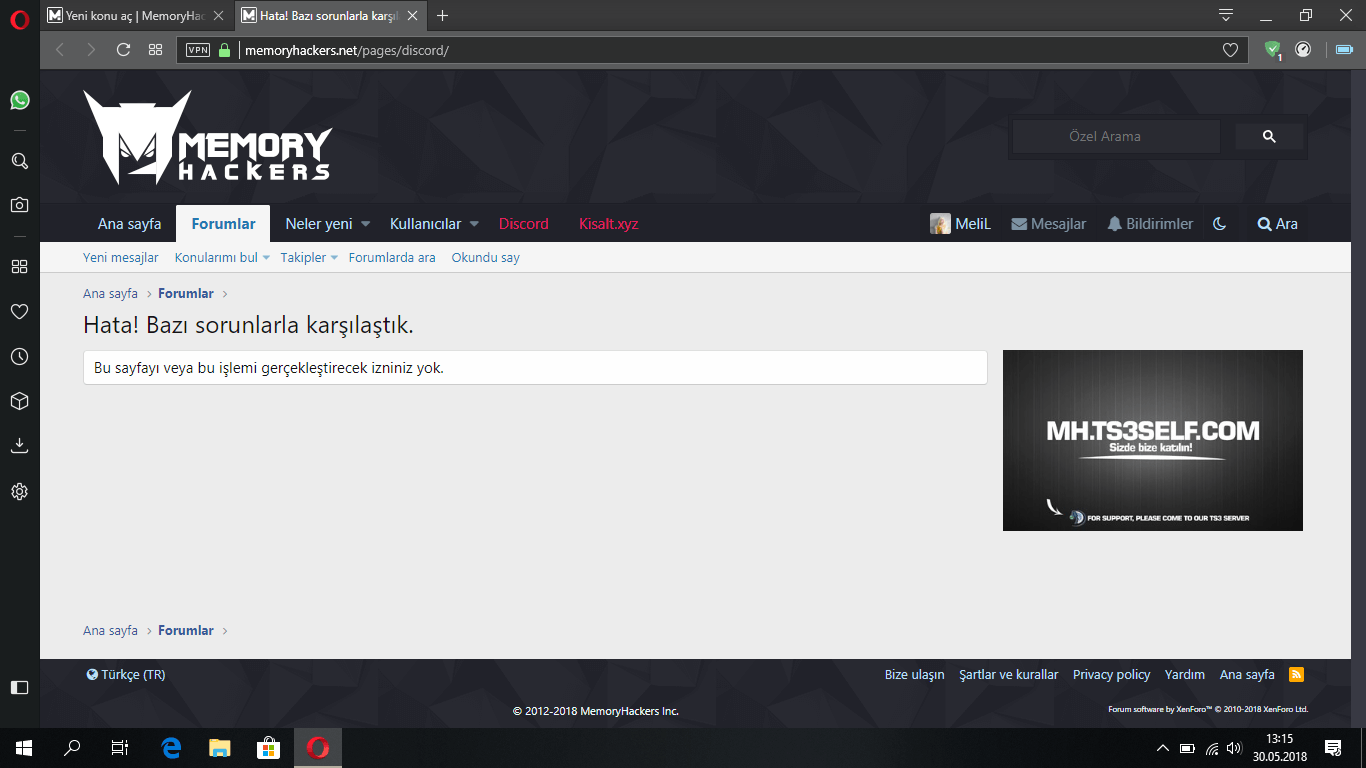Click the battery saver icon in toolbar
The width and height of the screenshot is (1366, 768).
tap(1344, 49)
